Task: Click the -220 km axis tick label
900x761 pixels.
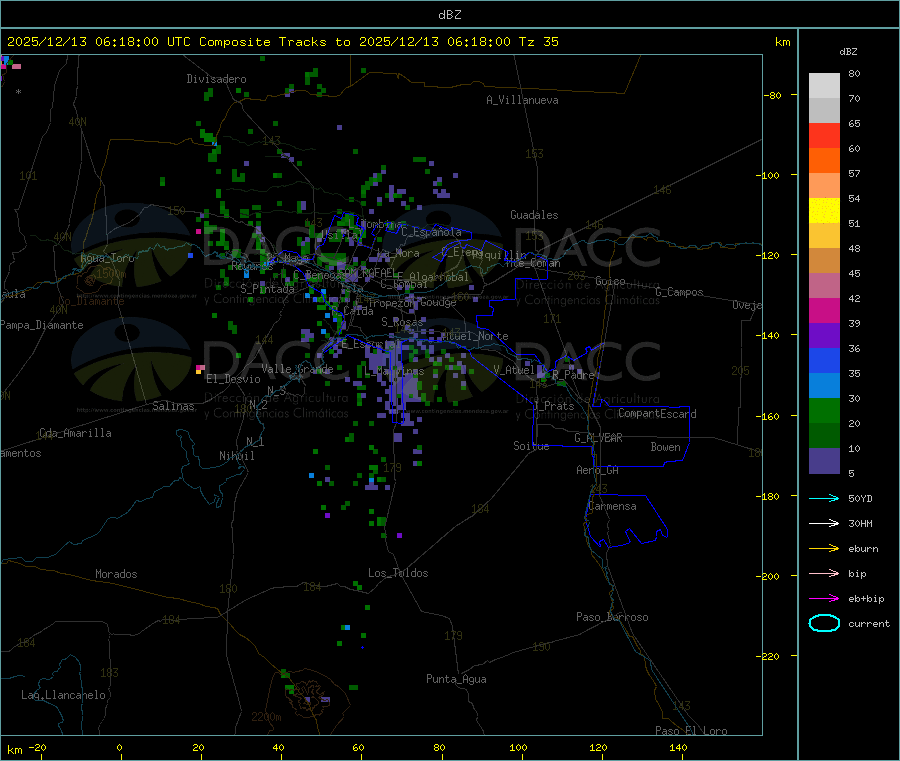Action: pos(770,657)
